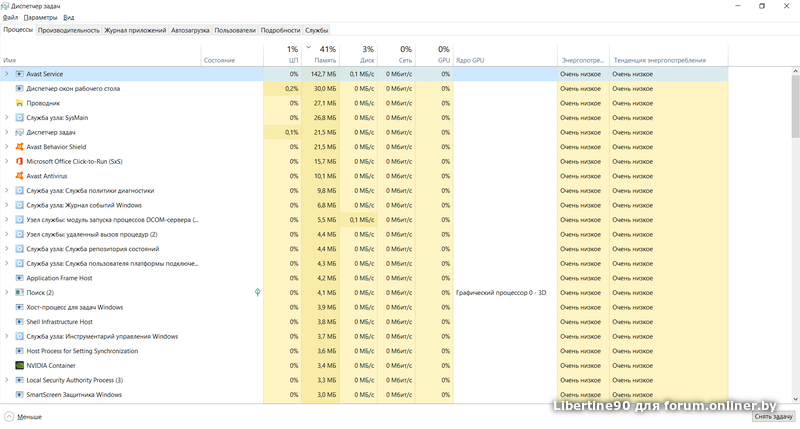Click the Служба узла: SysMain gear icon

pyautogui.click(x=19, y=118)
